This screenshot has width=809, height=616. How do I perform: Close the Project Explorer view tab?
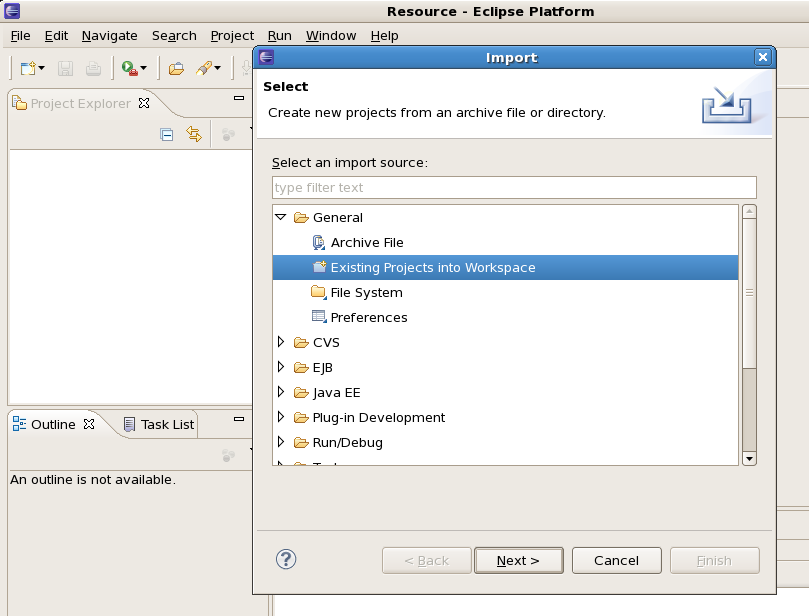coord(144,103)
